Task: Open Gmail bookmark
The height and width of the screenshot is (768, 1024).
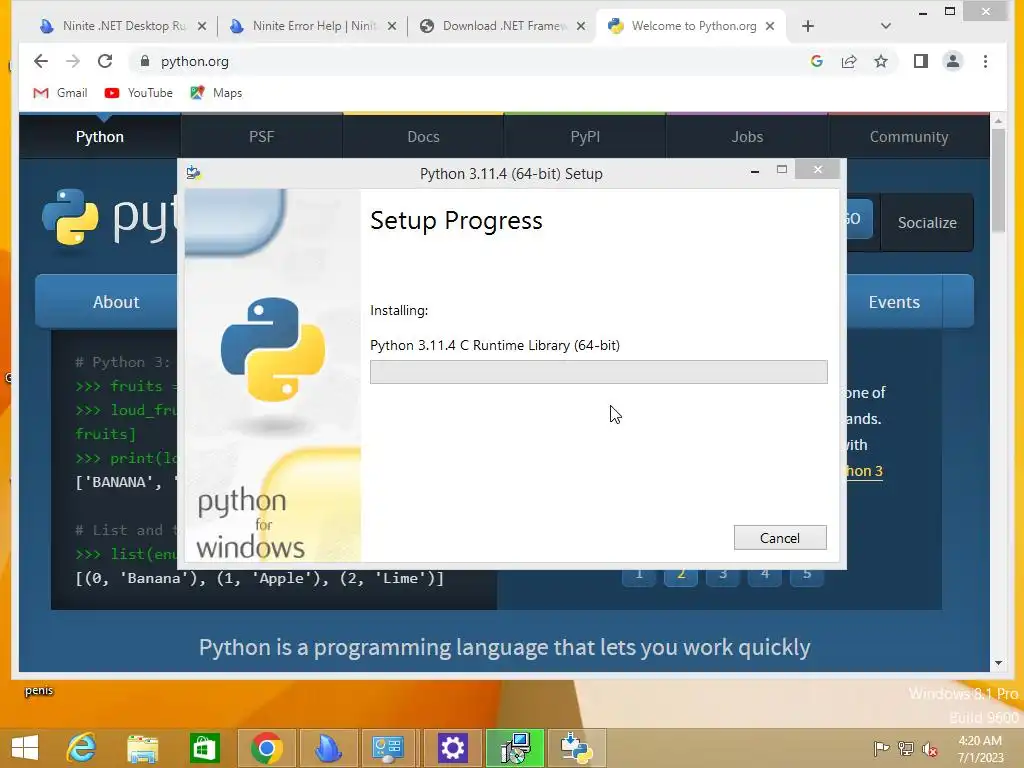Action: click(60, 93)
